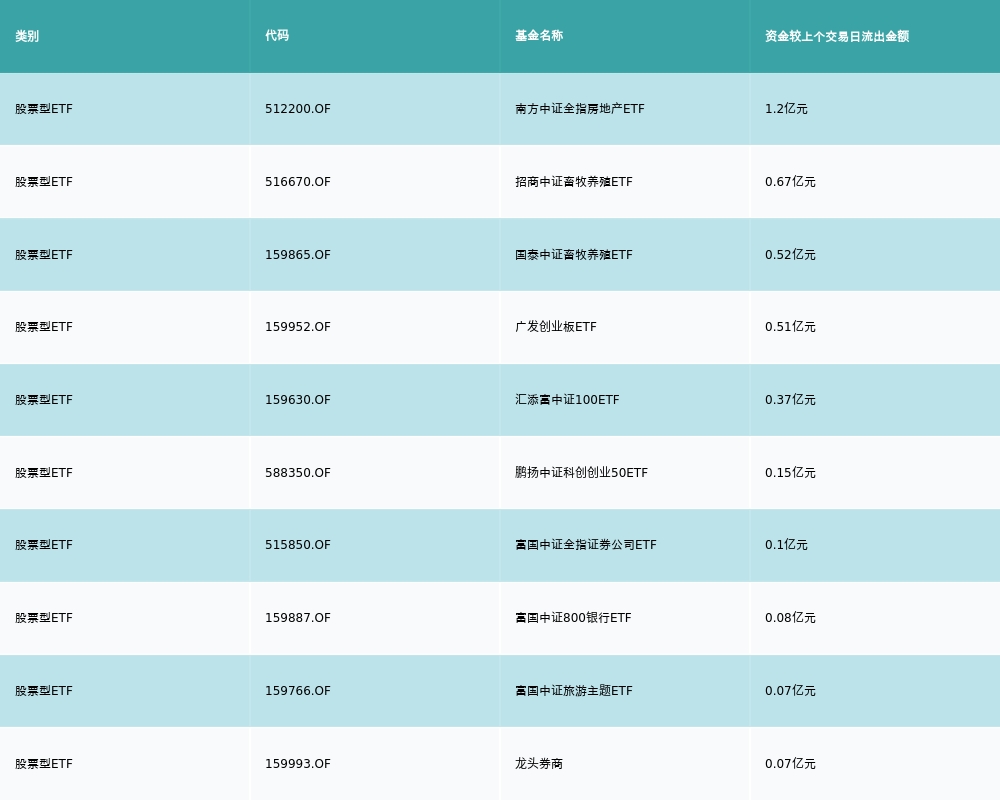This screenshot has width=1000, height=800.
Task: Click outflow amount 0.52亿元
Action: pyautogui.click(x=790, y=255)
